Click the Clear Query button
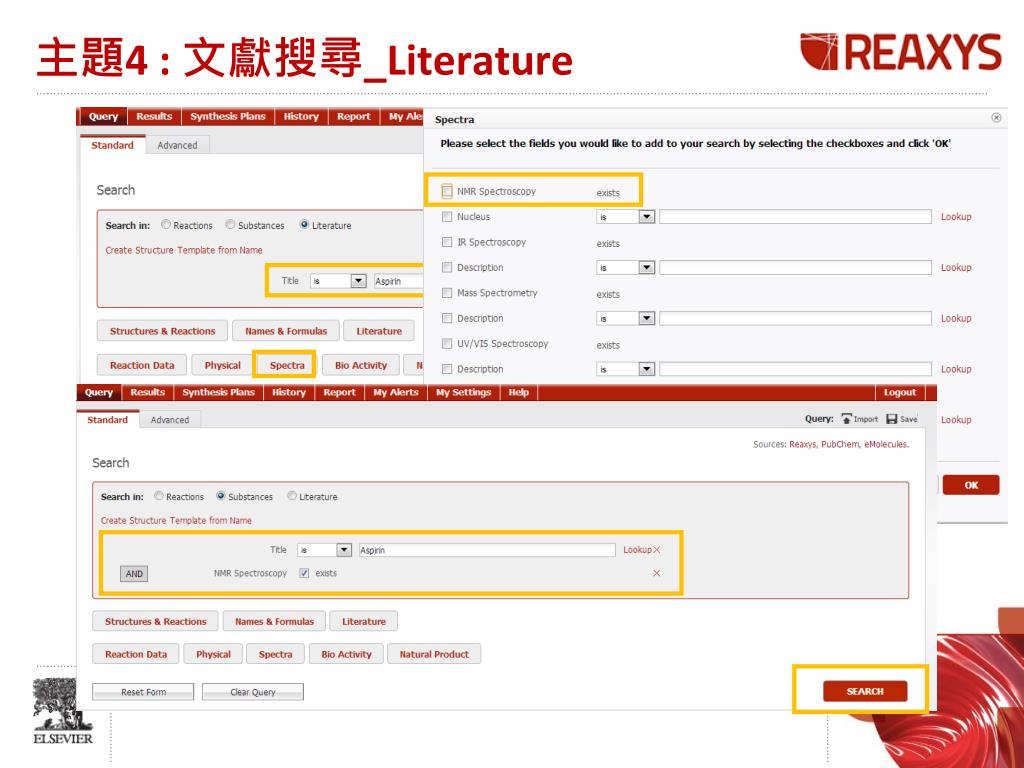1024x768 pixels. (x=253, y=692)
